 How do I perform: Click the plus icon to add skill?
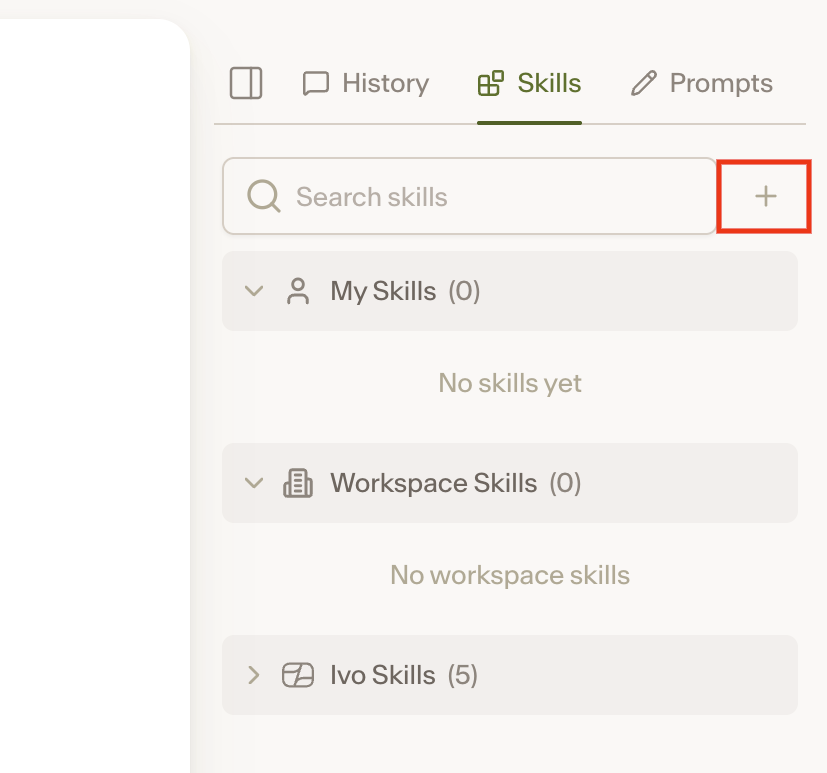(x=765, y=196)
